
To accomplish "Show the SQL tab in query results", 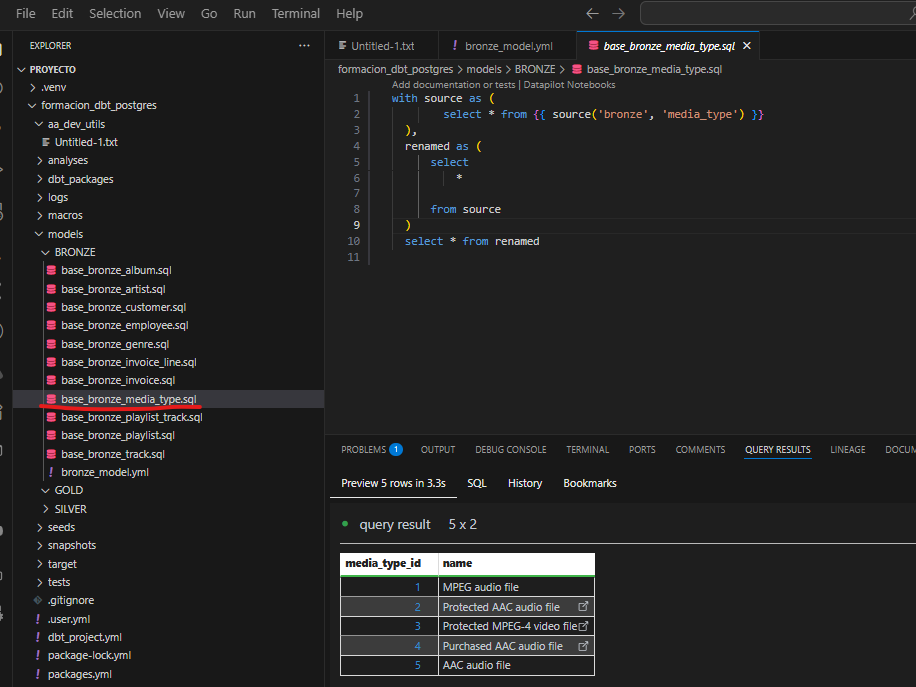I will [477, 483].
